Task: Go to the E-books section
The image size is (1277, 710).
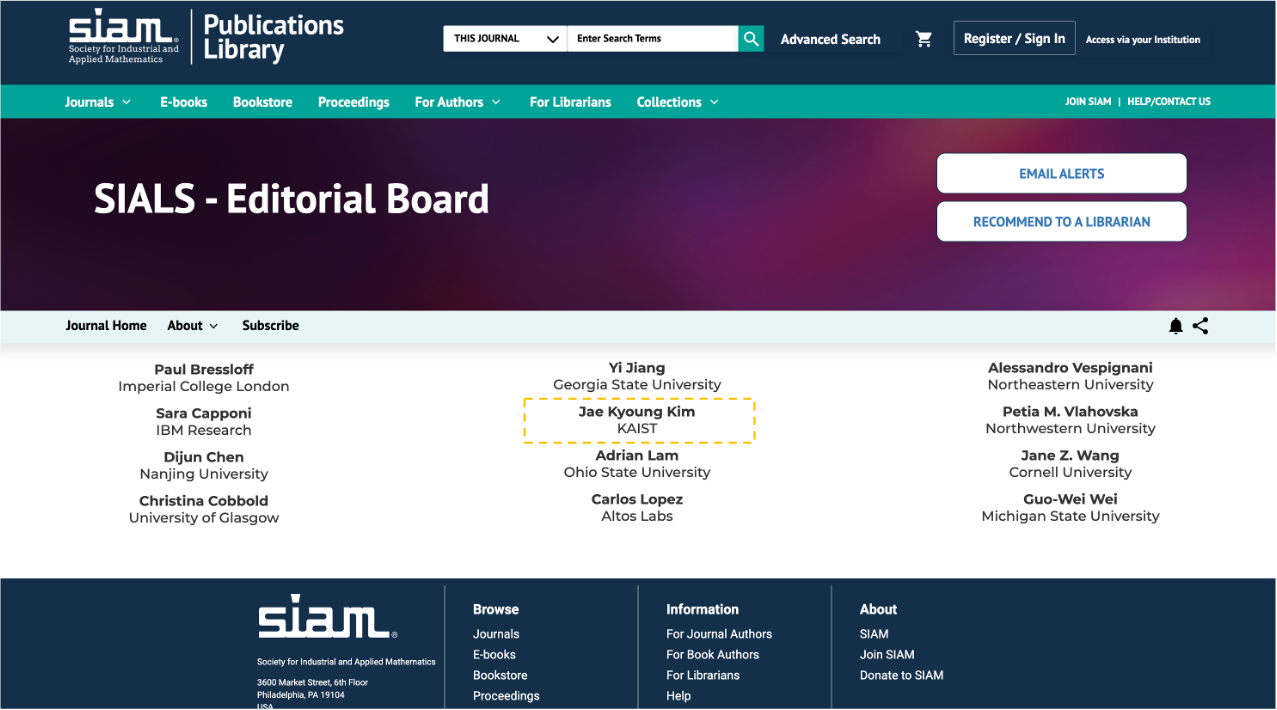Action: (184, 102)
